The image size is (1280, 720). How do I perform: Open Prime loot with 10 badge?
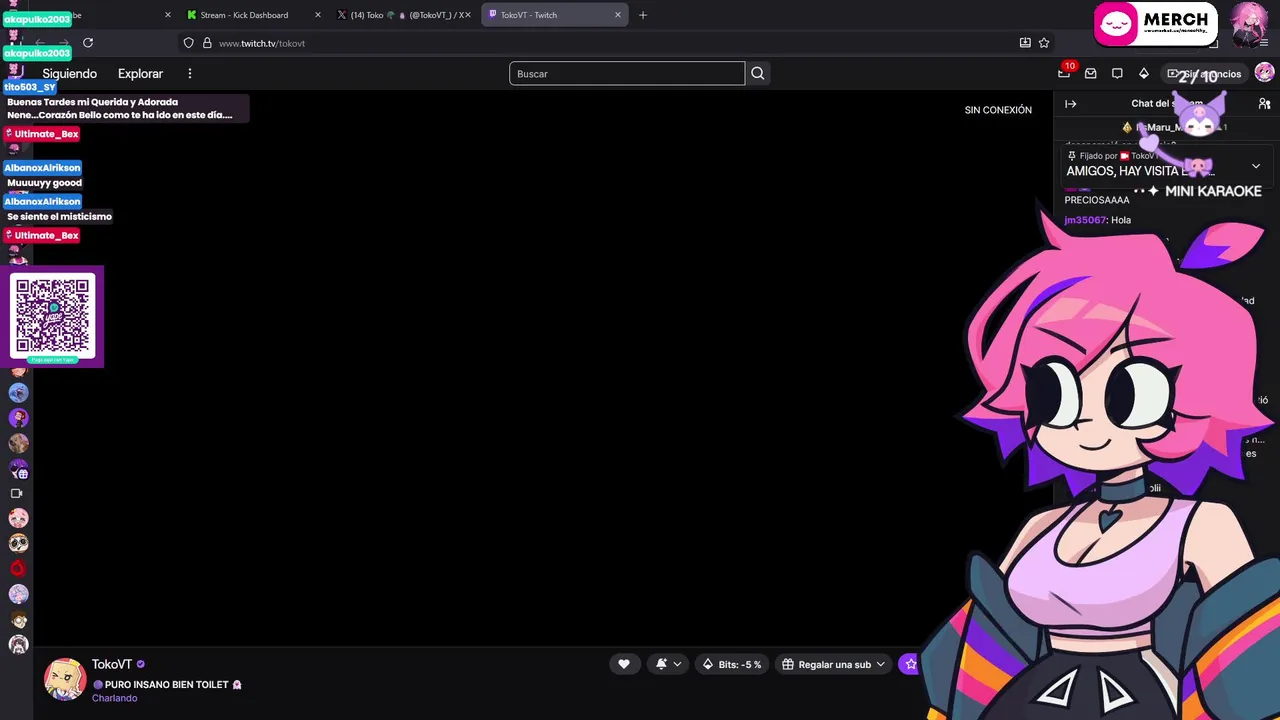click(1065, 73)
